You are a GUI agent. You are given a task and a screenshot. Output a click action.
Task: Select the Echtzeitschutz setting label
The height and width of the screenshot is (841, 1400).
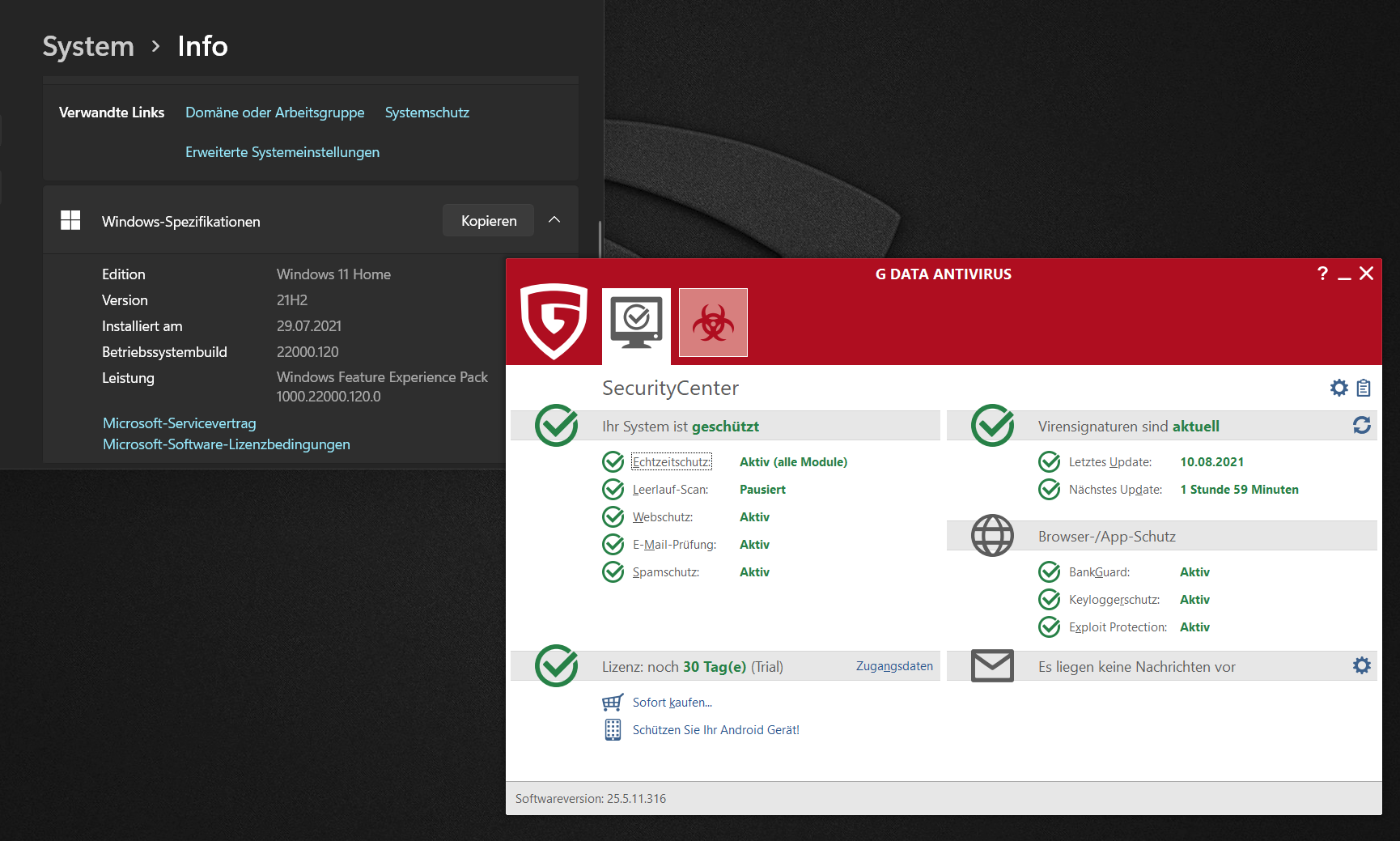pyautogui.click(x=672, y=462)
